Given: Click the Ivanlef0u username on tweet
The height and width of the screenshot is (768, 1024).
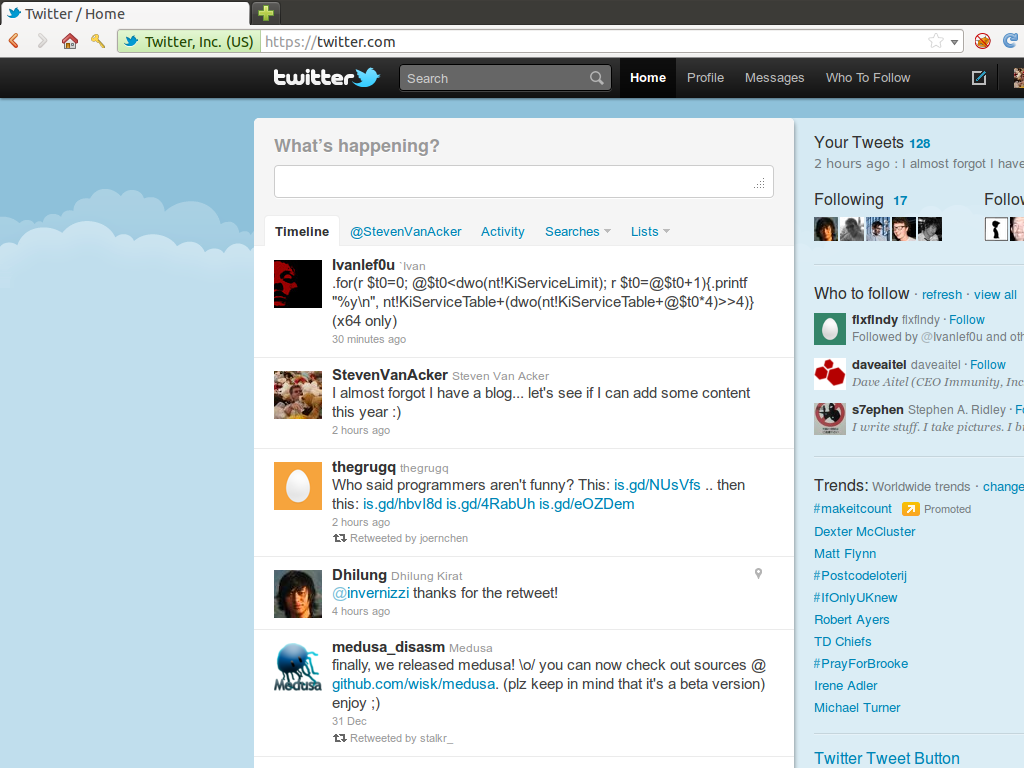Looking at the screenshot, I should [363, 265].
